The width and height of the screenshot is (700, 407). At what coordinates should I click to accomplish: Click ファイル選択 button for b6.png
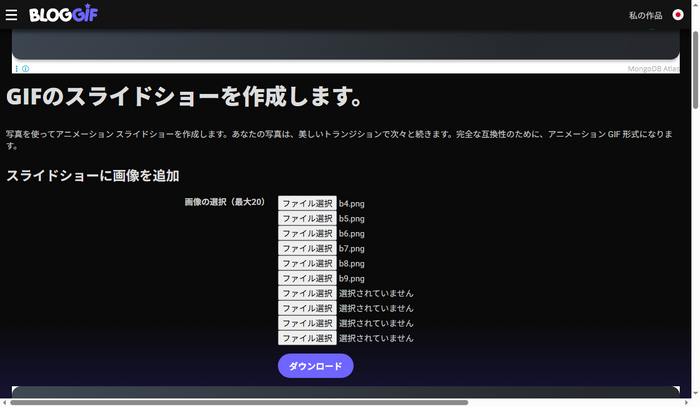point(307,233)
